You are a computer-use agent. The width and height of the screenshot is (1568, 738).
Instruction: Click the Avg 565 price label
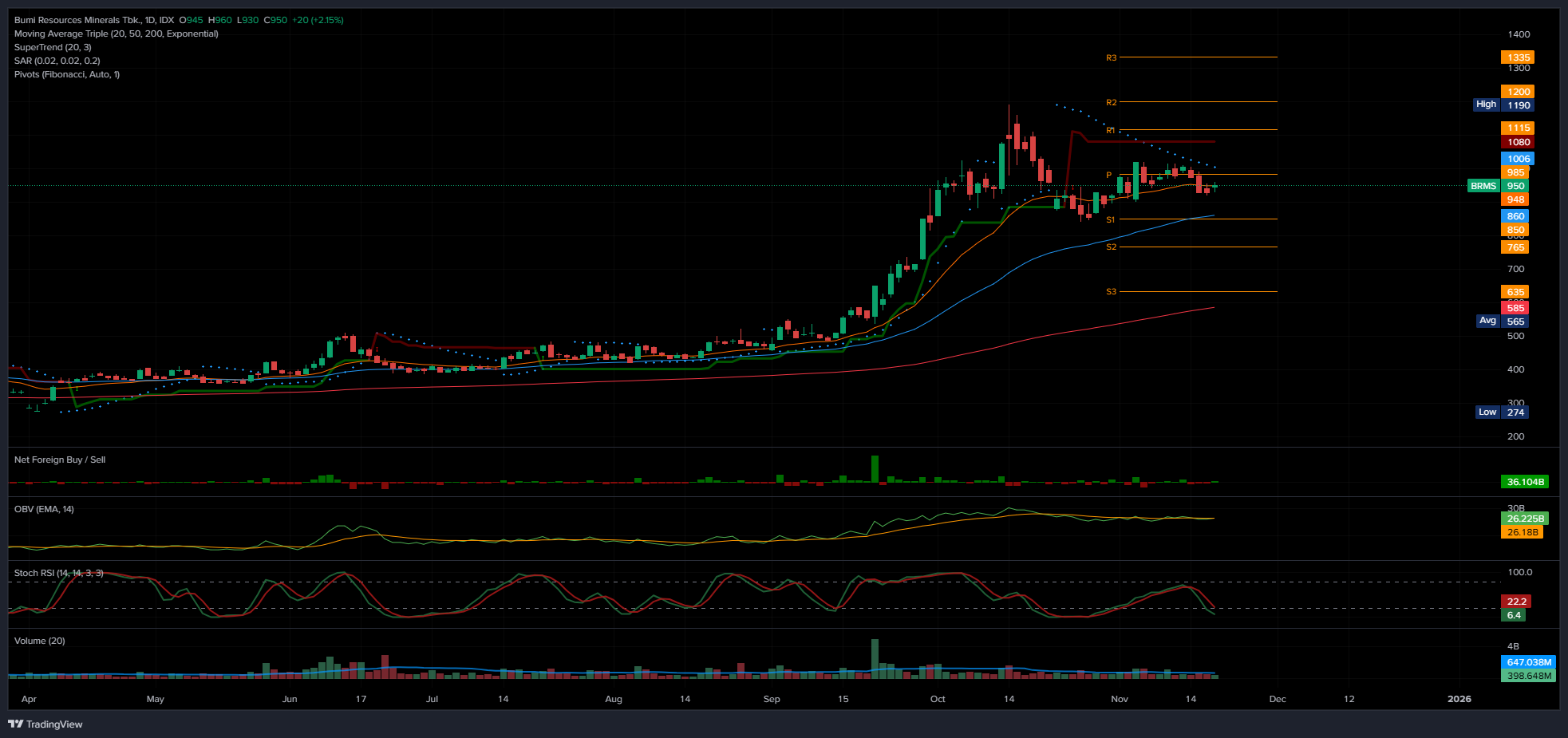(x=1503, y=322)
